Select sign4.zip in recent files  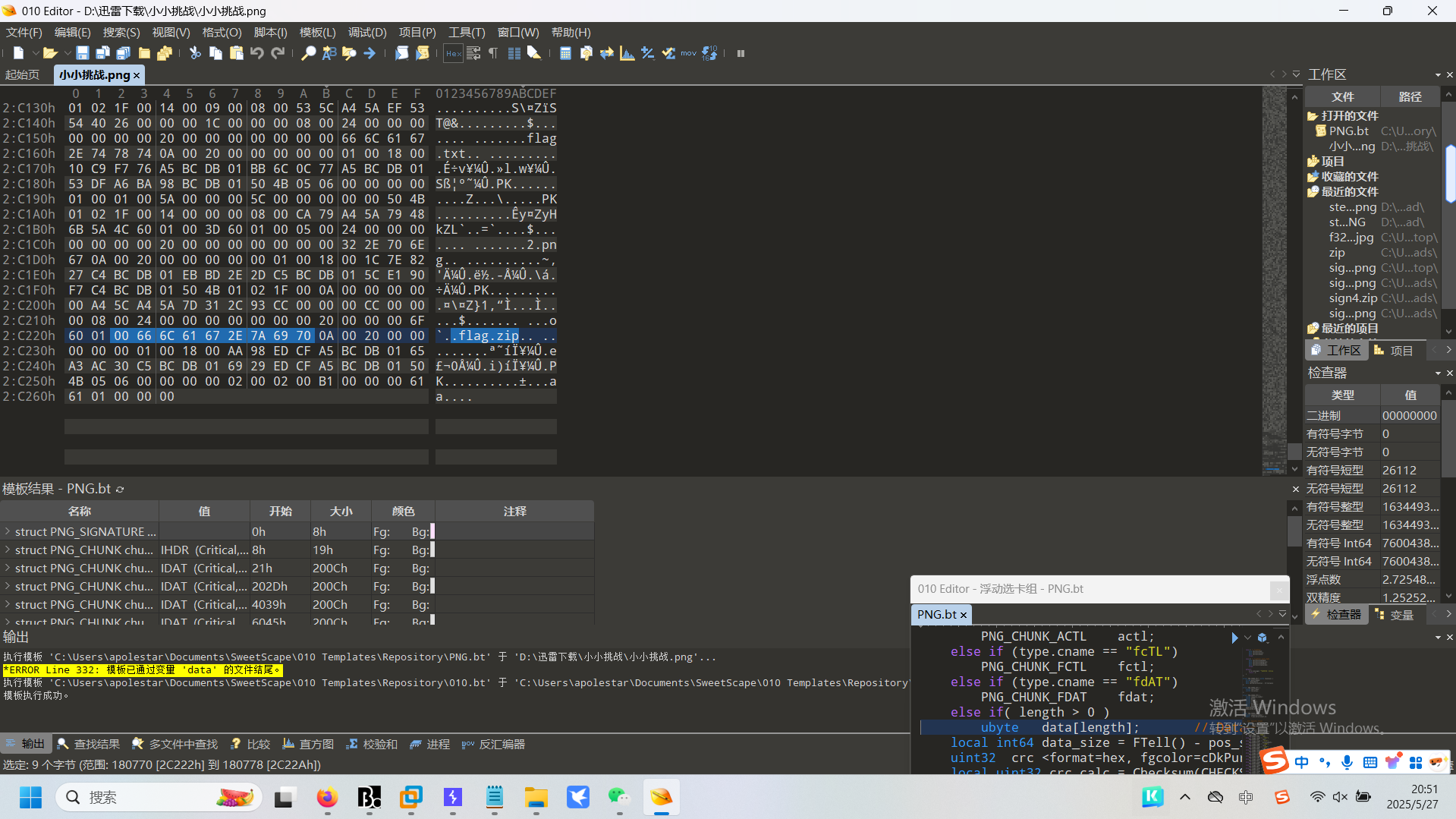pyautogui.click(x=1353, y=298)
